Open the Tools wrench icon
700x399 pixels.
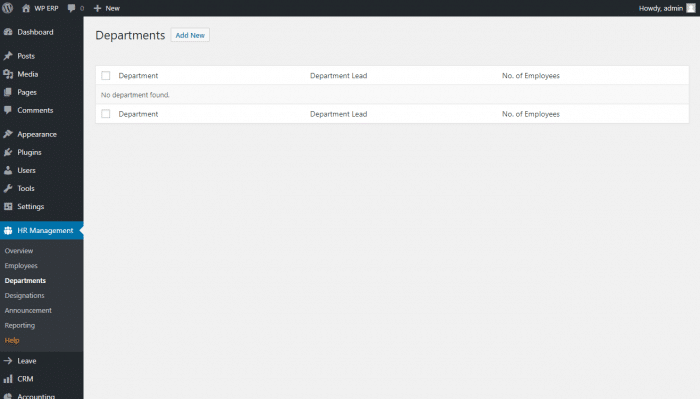coord(8,188)
